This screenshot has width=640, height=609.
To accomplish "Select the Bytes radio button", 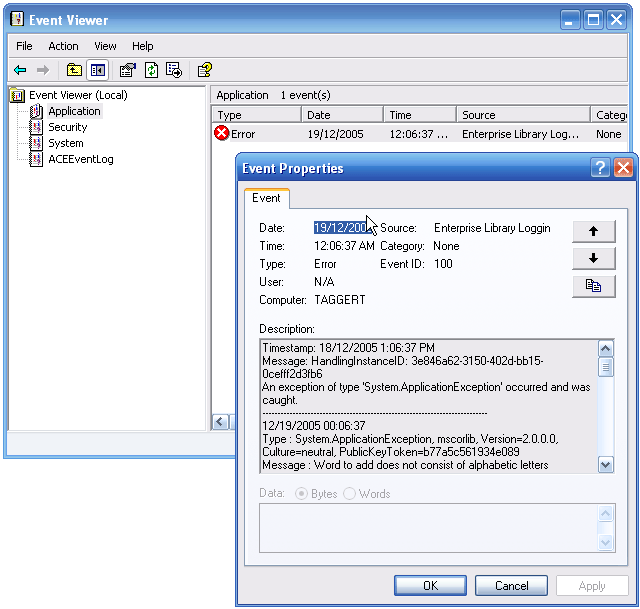I will pos(300,494).
